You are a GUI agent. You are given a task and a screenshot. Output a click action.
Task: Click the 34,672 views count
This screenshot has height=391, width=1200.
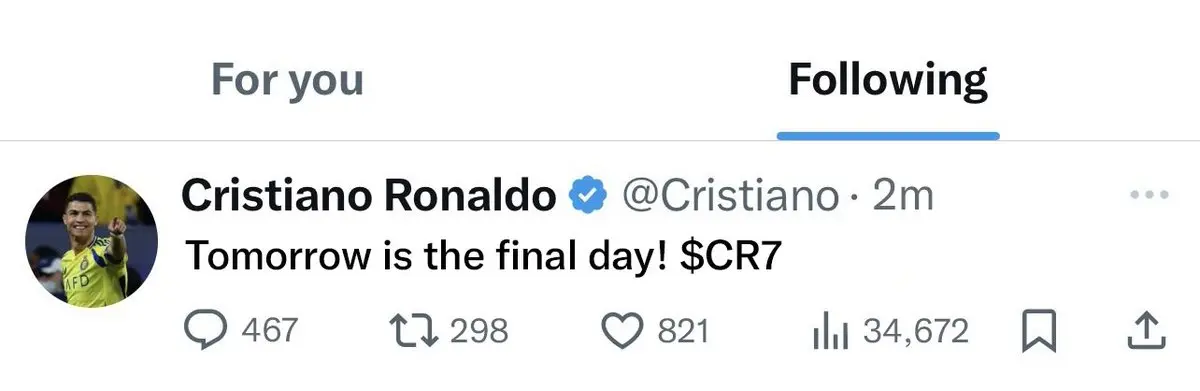click(x=916, y=331)
